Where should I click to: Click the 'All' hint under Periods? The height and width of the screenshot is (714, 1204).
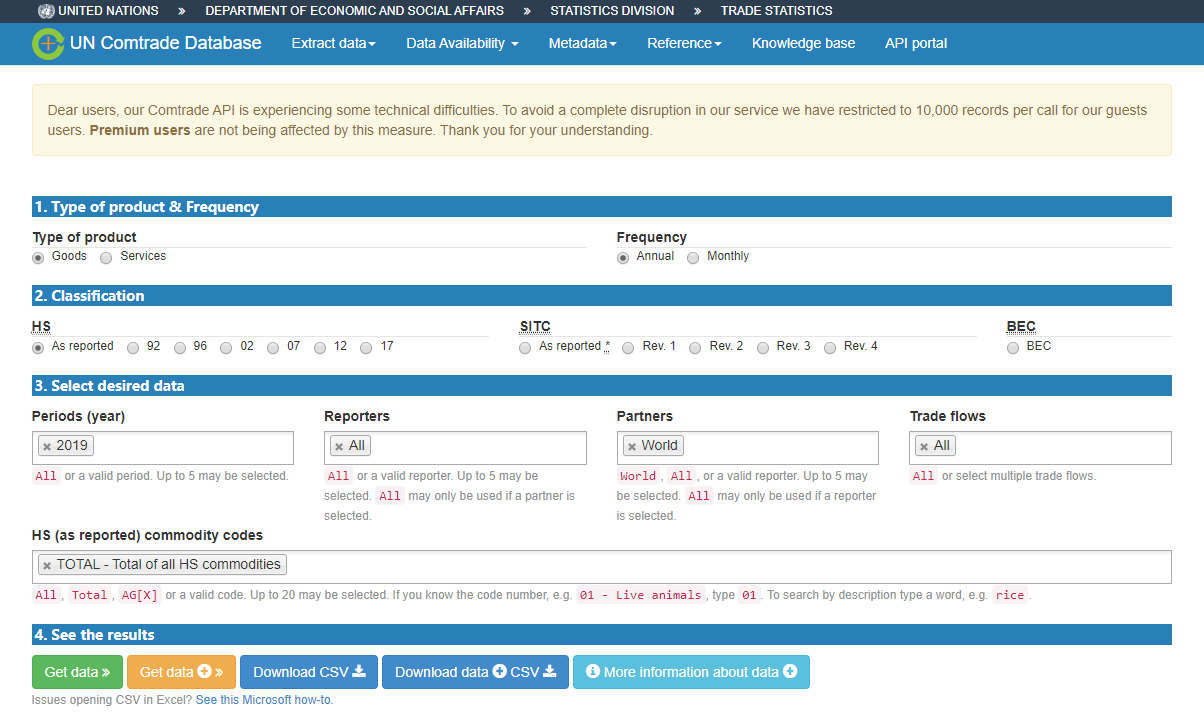click(x=46, y=476)
